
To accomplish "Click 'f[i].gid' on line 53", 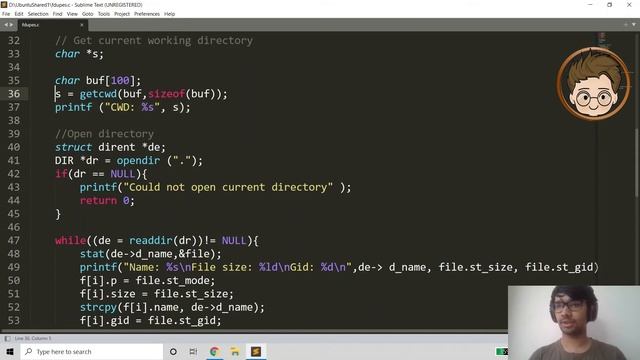I will point(104,320).
